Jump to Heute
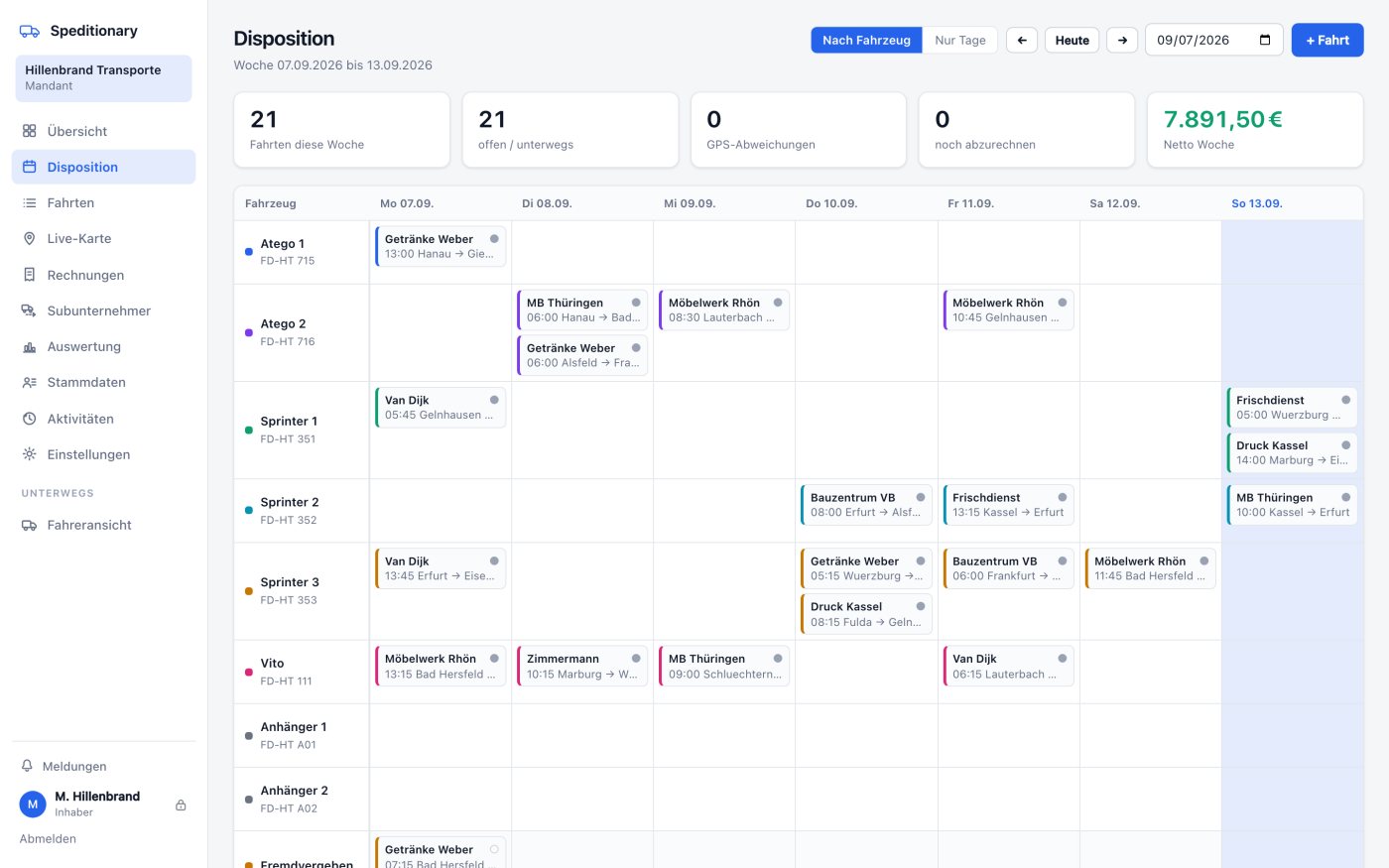 click(x=1073, y=40)
